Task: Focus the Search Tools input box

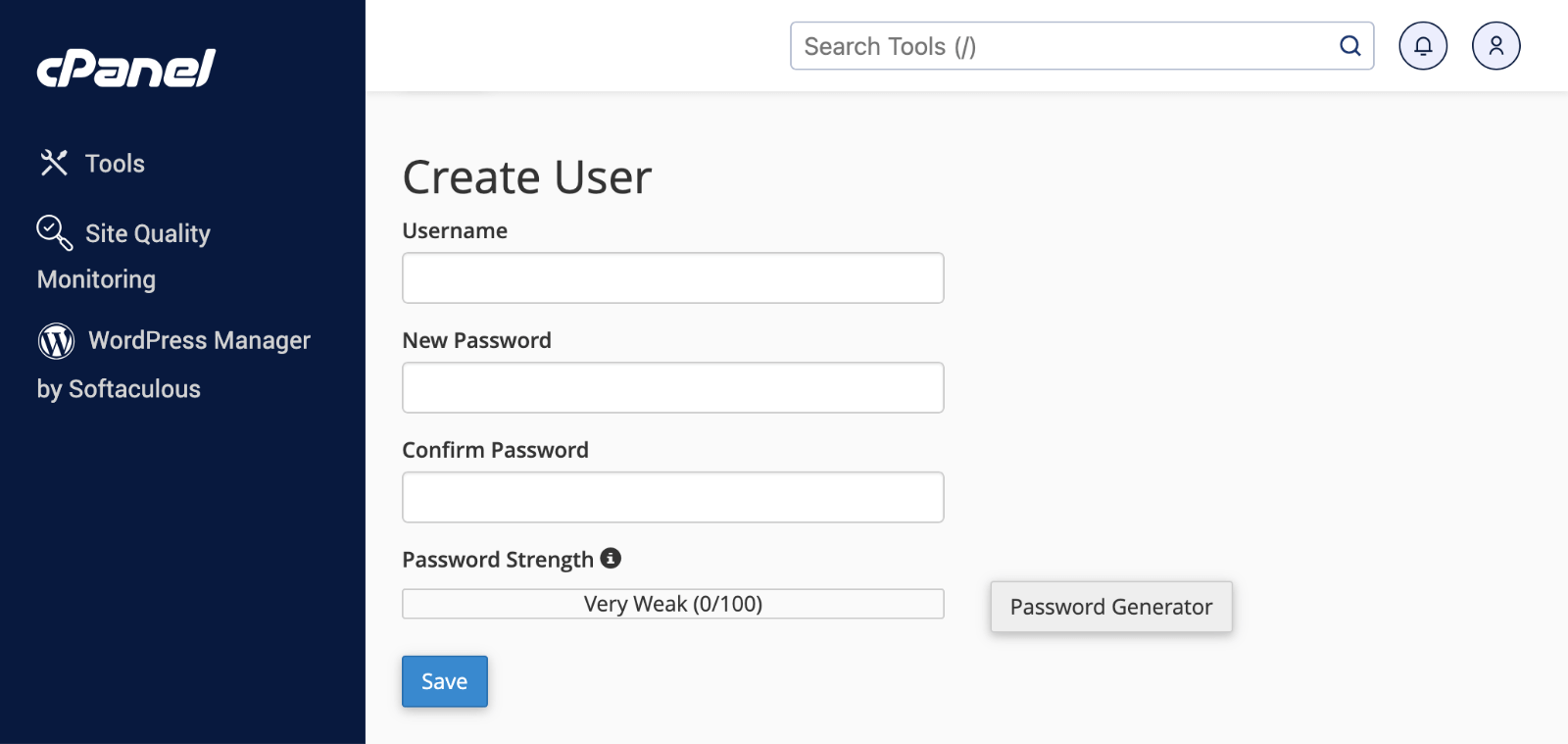Action: click(1063, 46)
